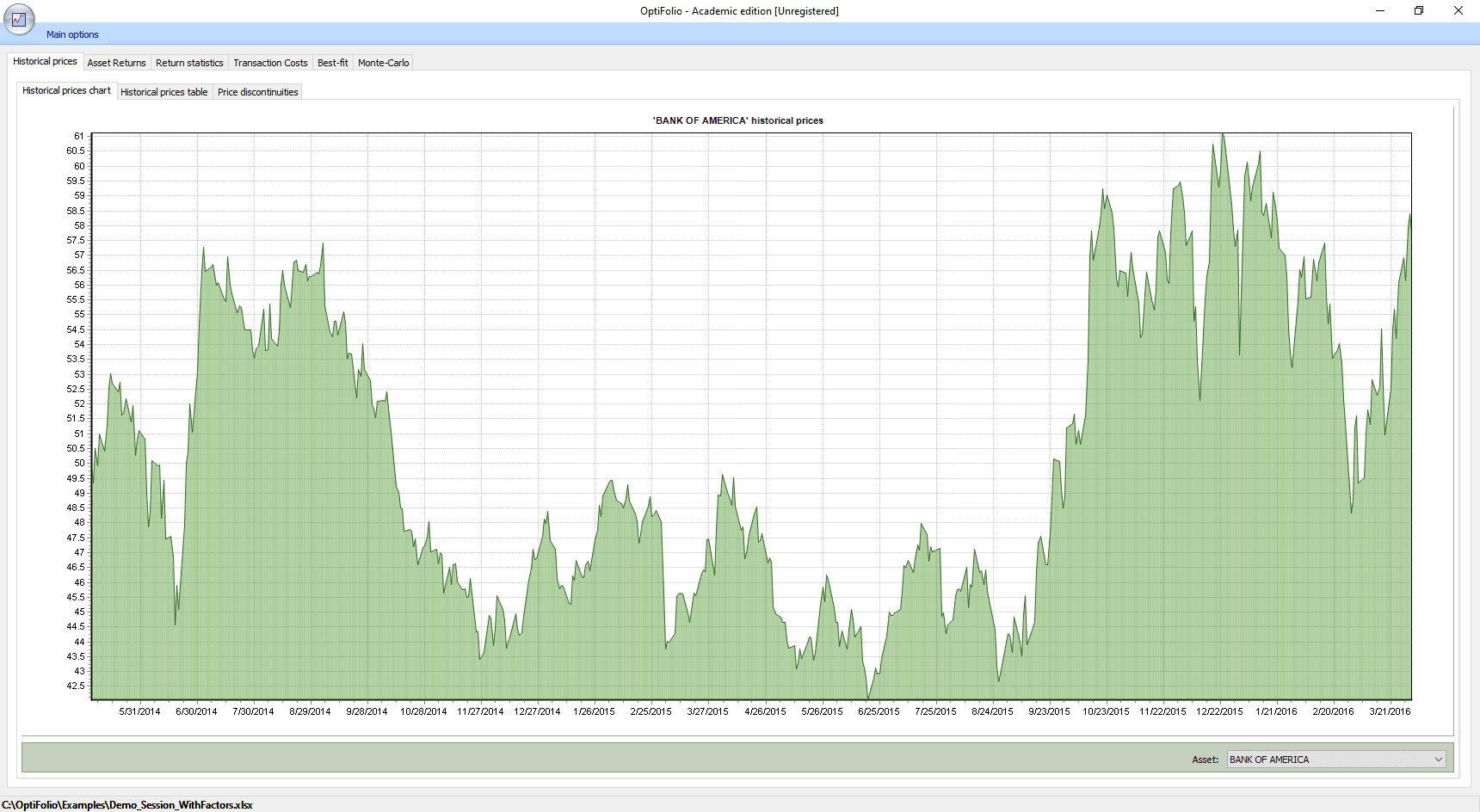Open the Price discontinuities sub-tab
This screenshot has width=1480, height=812.
258,92
